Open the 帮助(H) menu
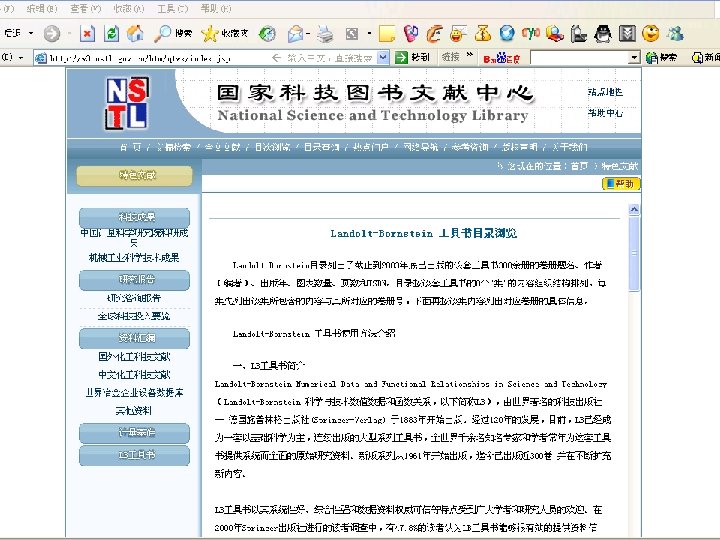The width and height of the screenshot is (720, 540). point(216,8)
